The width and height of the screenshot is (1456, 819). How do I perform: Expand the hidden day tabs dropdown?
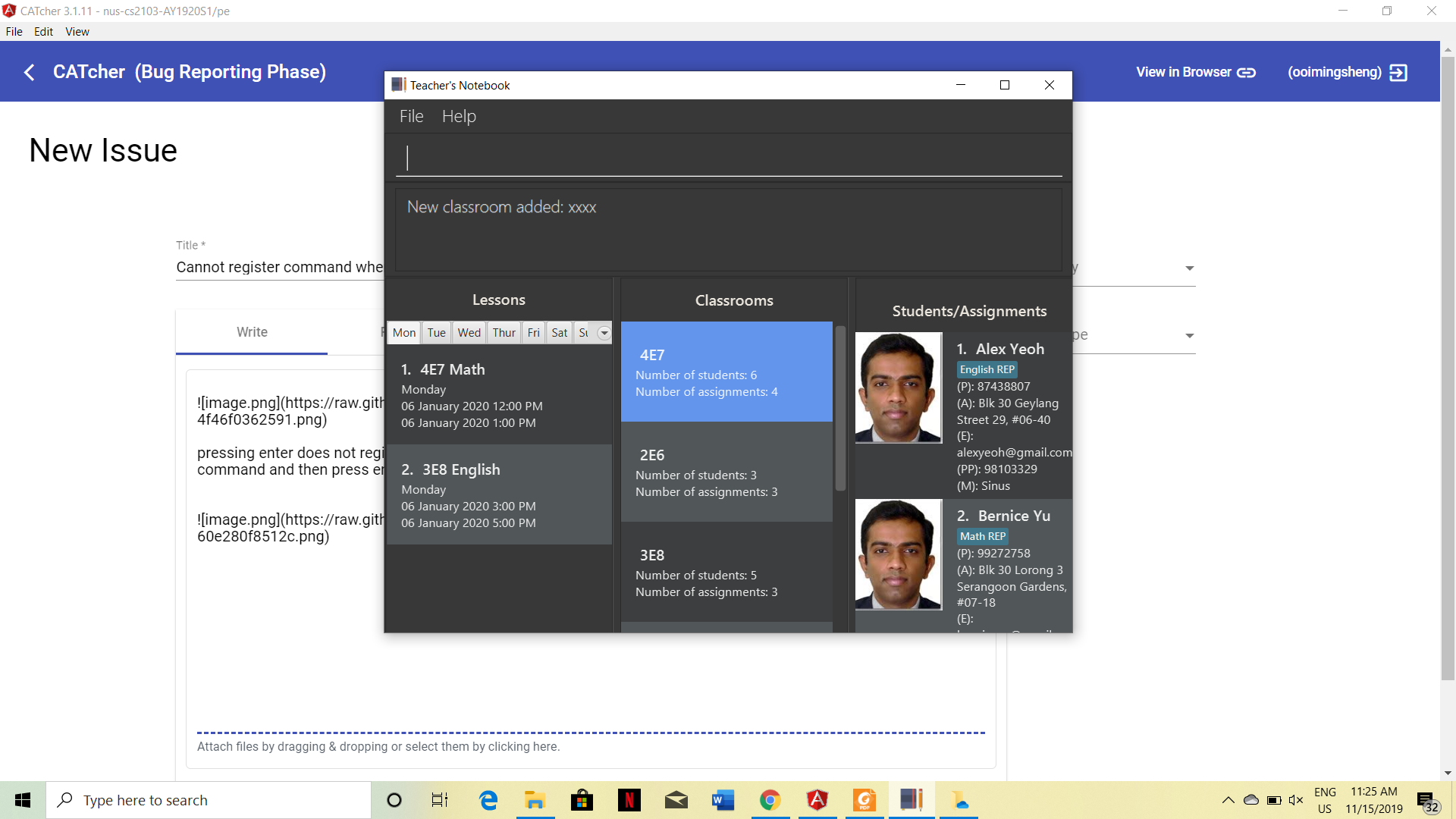pos(604,333)
